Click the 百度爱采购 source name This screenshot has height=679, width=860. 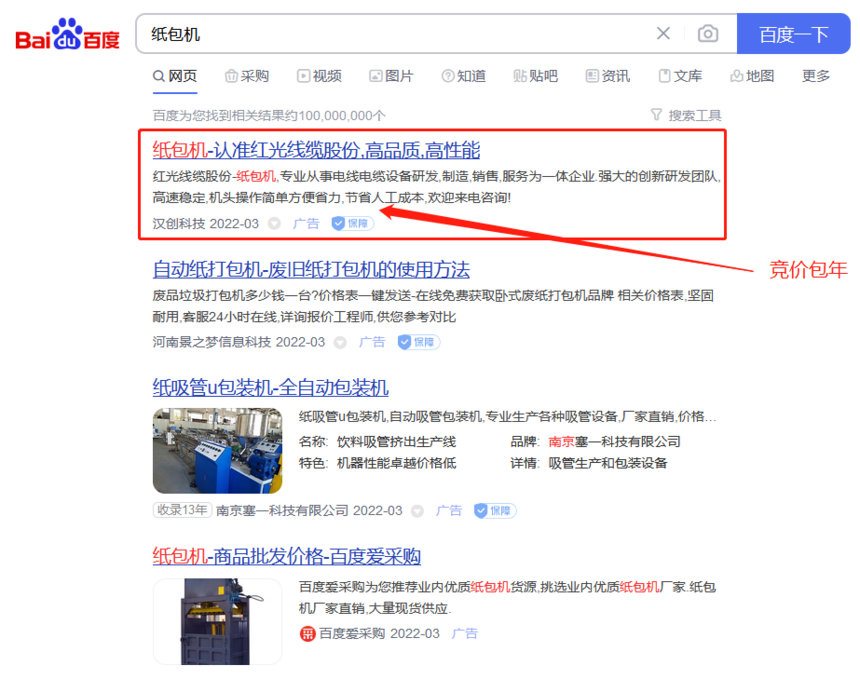352,633
